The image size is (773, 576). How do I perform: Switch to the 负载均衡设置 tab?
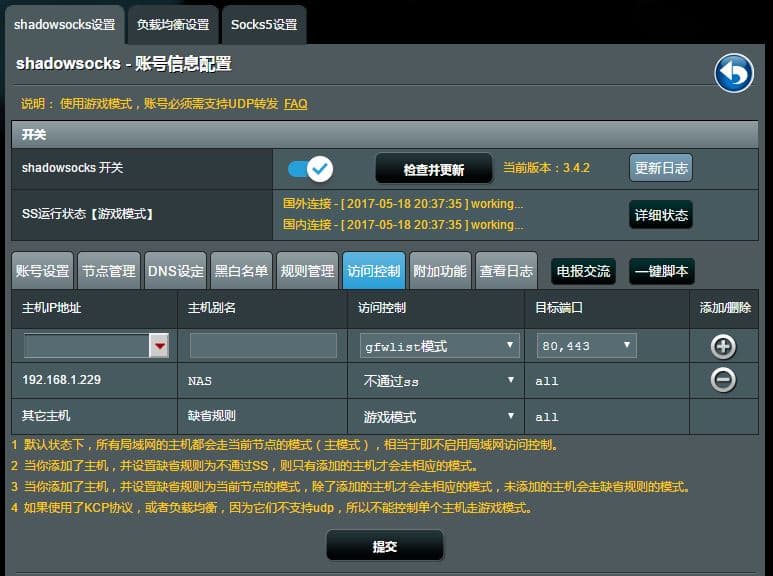coord(173,24)
